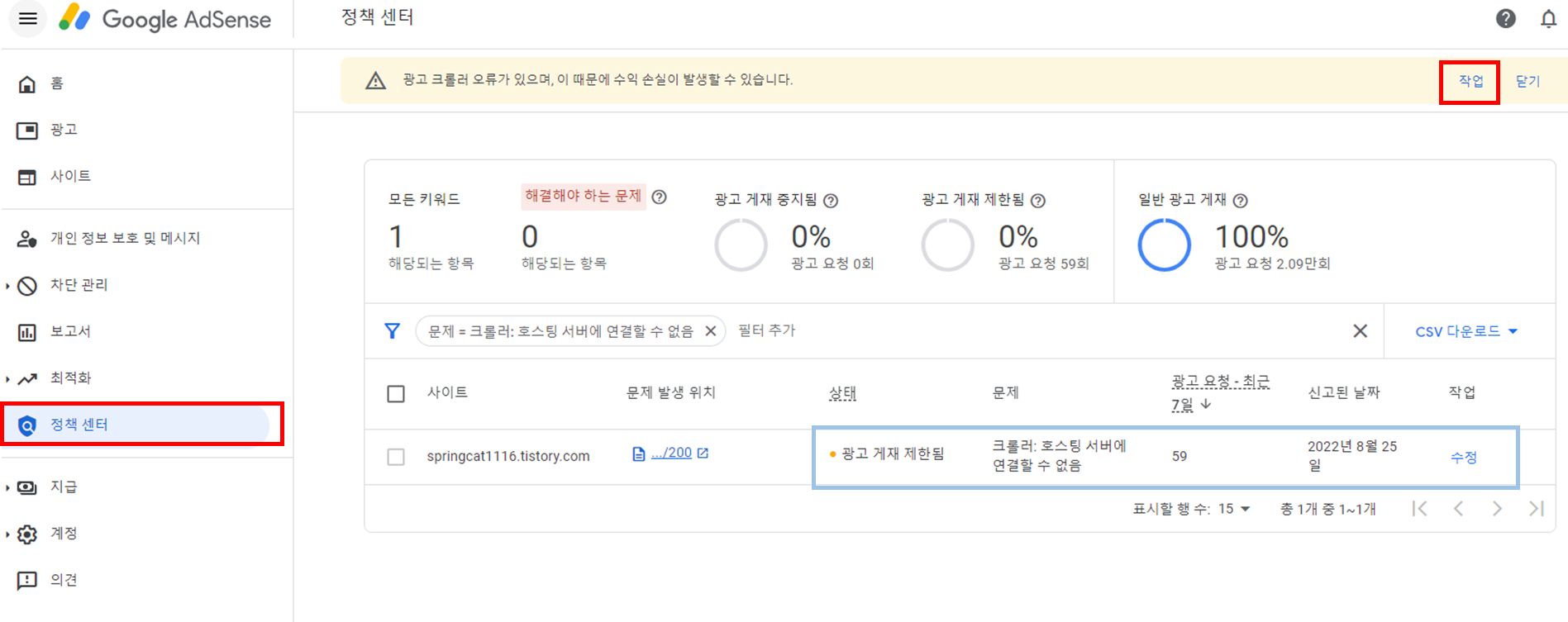Click the 광고 게재 제한됨 0% ring
The image size is (1568, 622).
[948, 245]
